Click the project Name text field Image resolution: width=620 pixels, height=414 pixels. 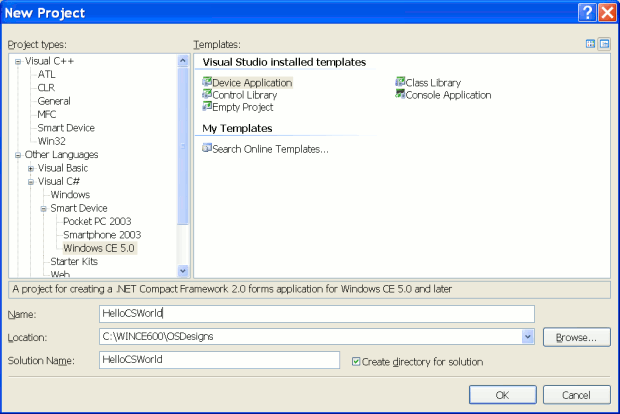point(317,314)
